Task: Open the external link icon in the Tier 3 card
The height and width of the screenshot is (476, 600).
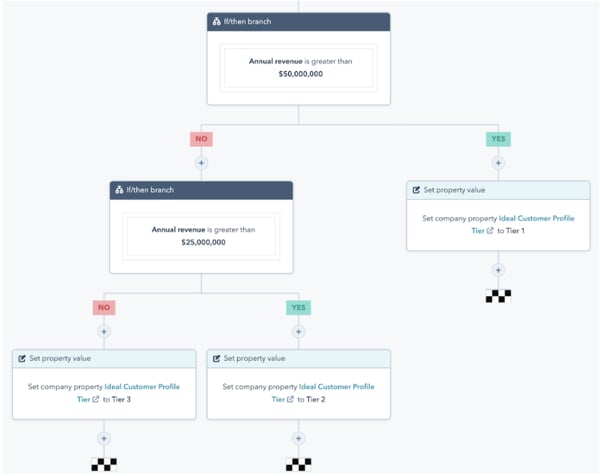Action: tap(95, 399)
